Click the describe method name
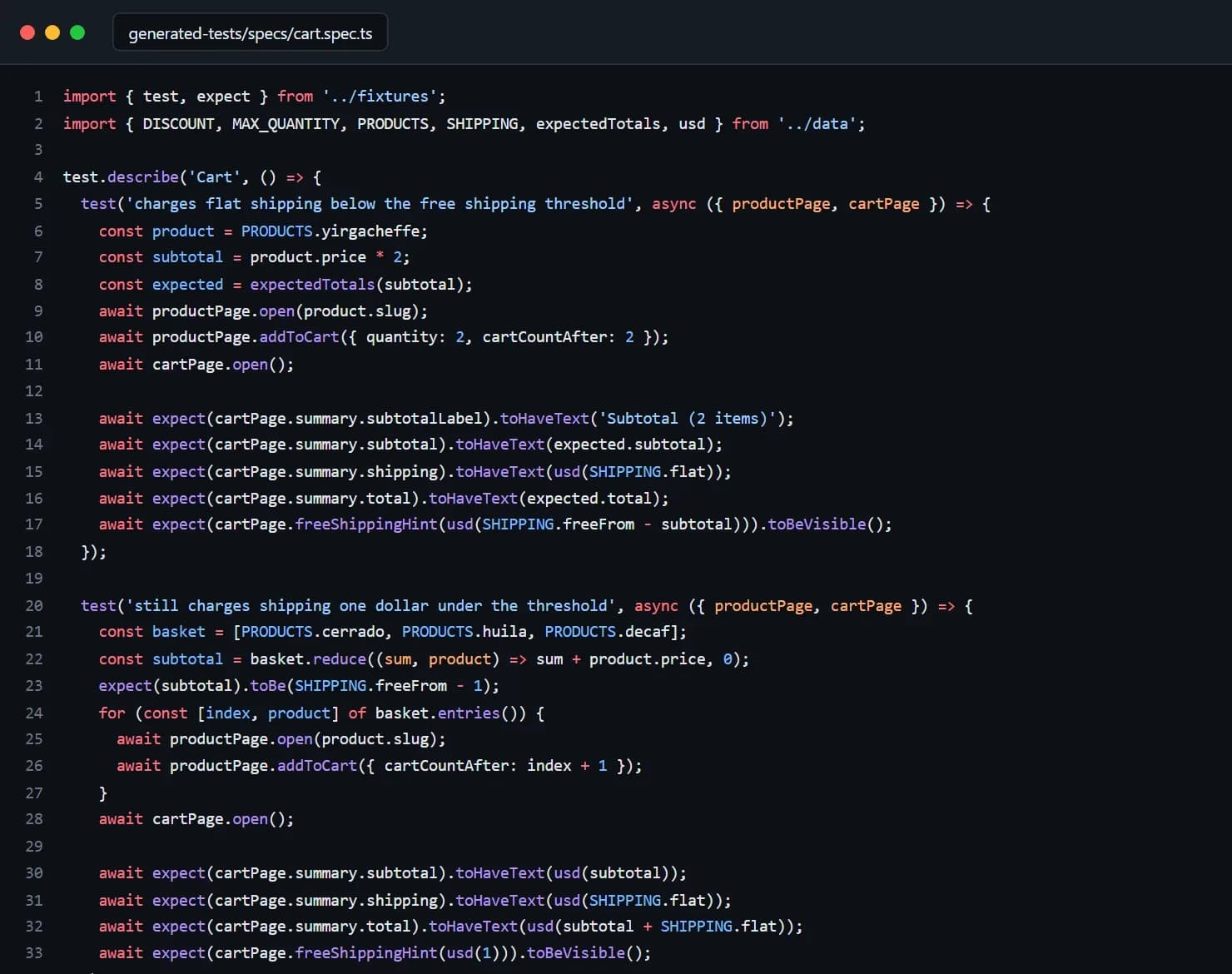This screenshot has width=1232, height=974. pos(143,177)
